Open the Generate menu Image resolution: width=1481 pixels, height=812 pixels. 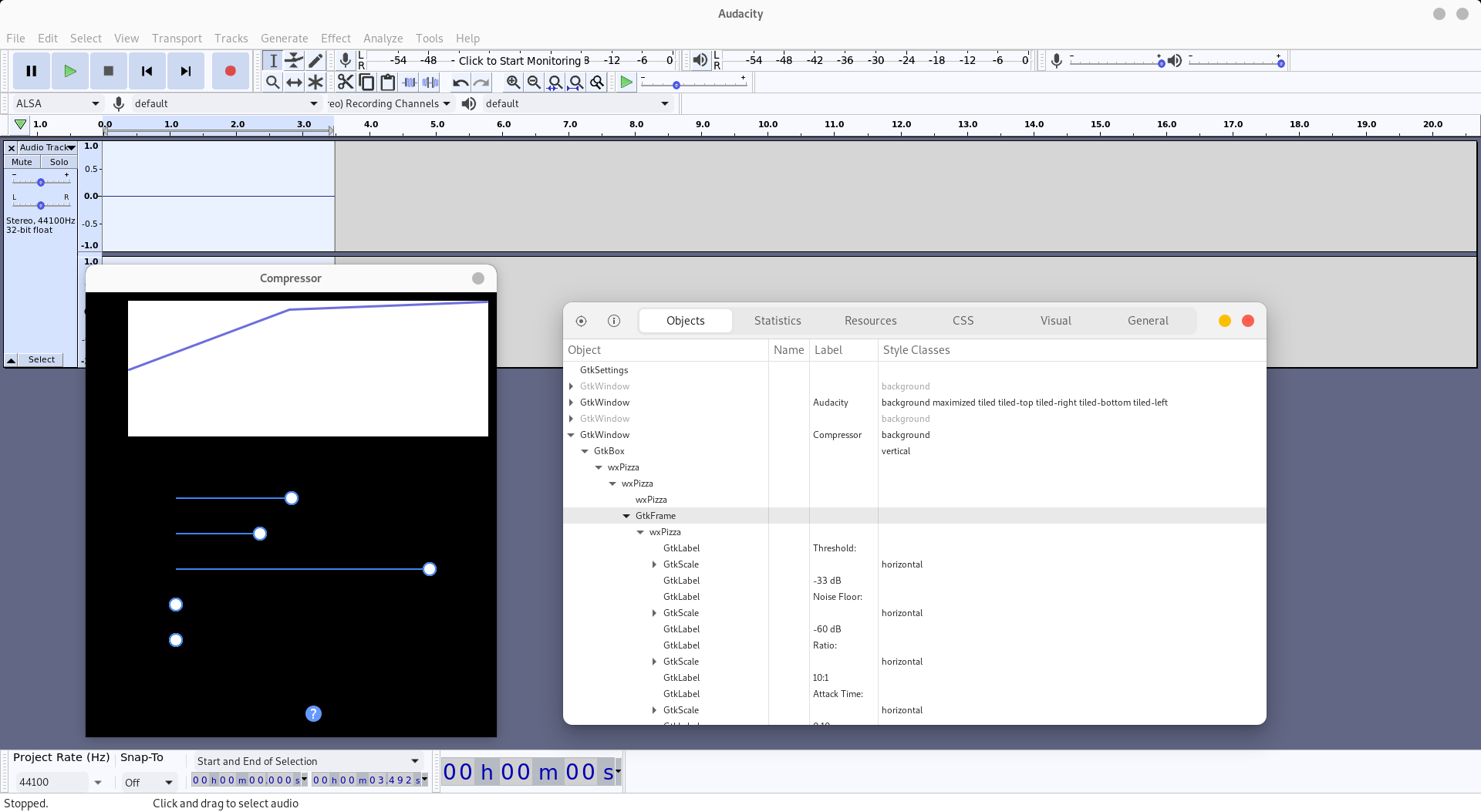coord(284,38)
